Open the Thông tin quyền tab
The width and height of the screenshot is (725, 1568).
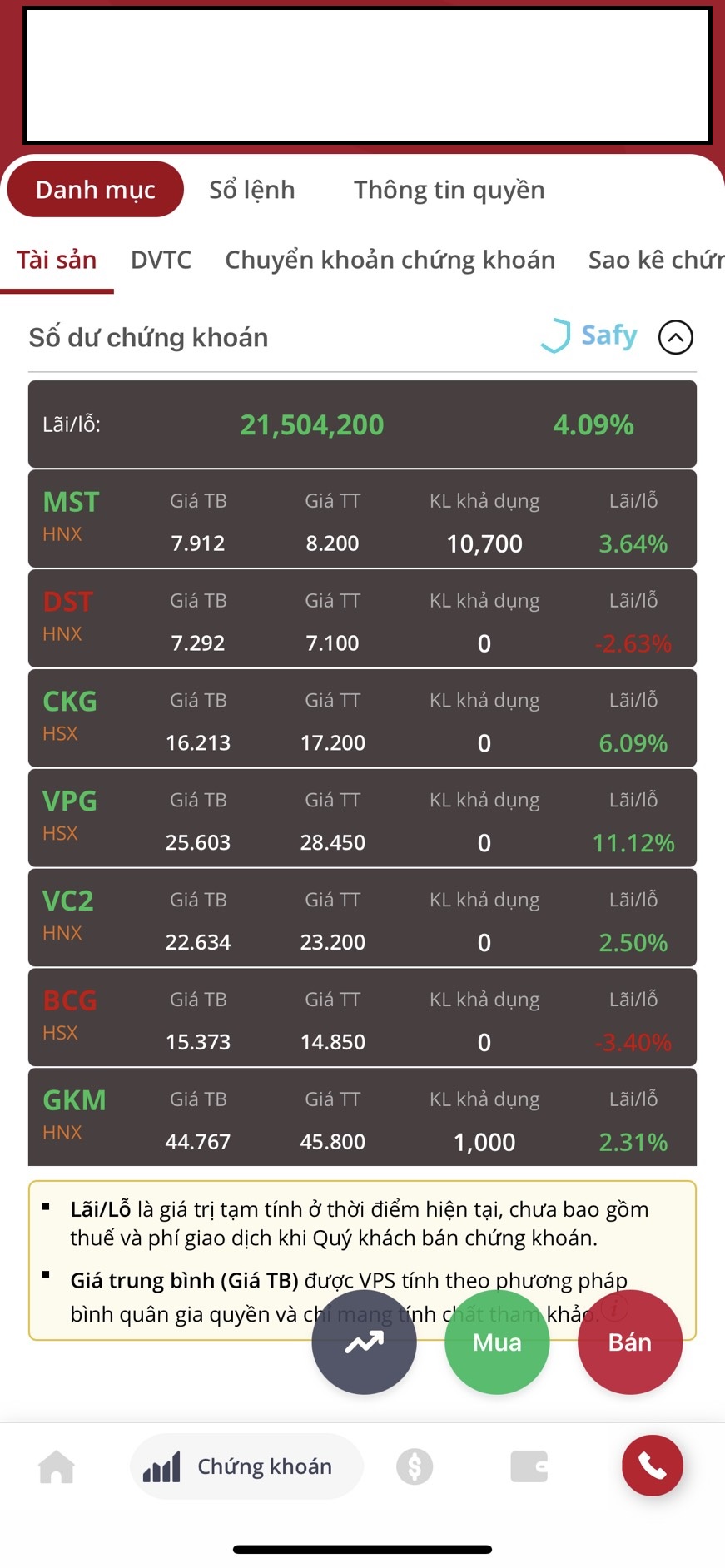point(449,190)
